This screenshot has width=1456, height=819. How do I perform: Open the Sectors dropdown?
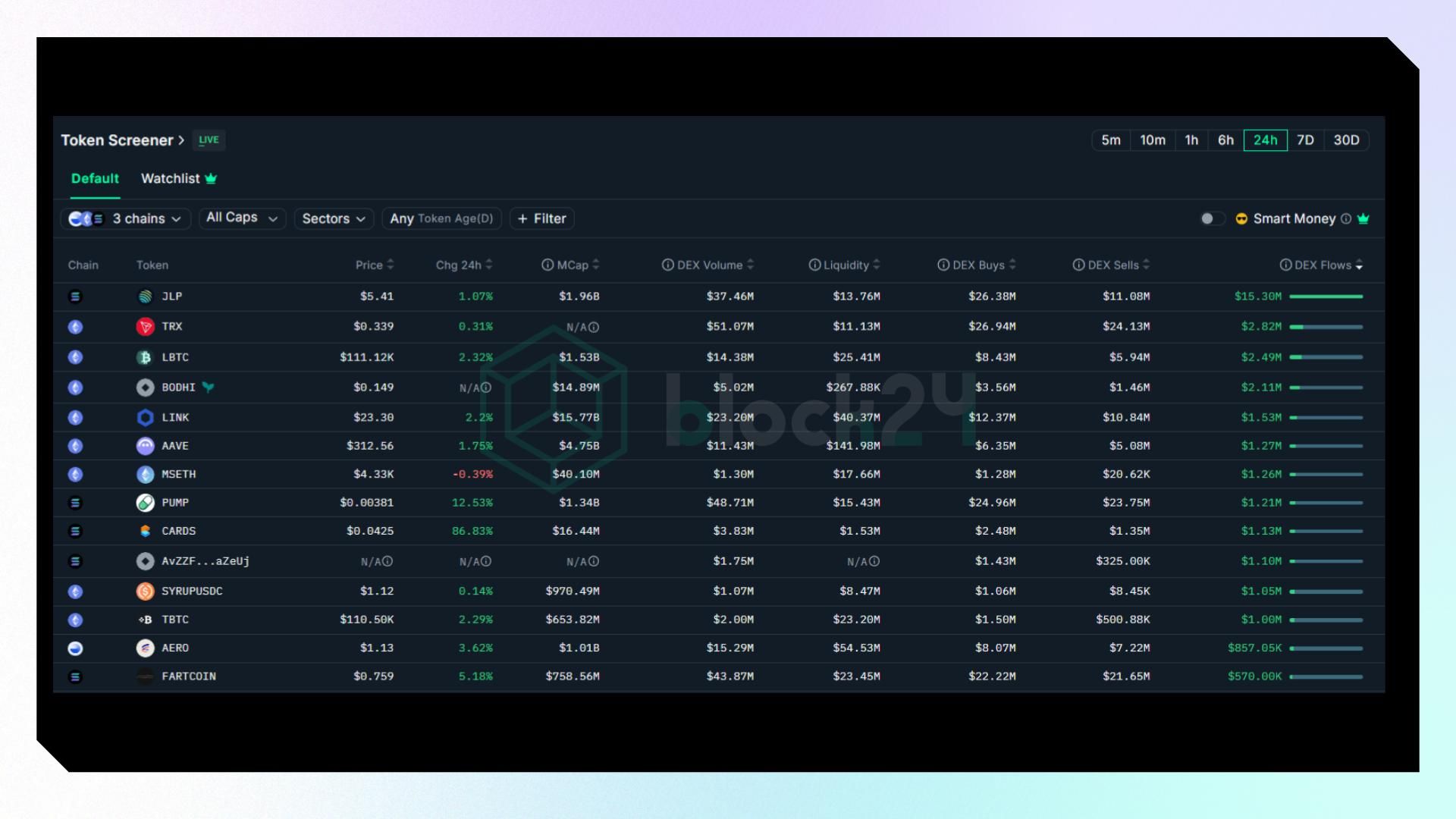(x=334, y=219)
